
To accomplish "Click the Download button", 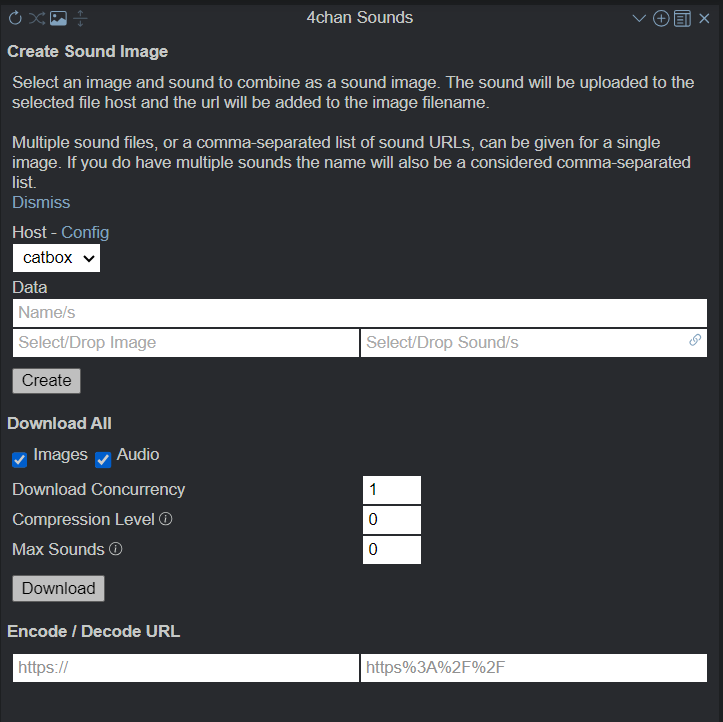I will (59, 588).
